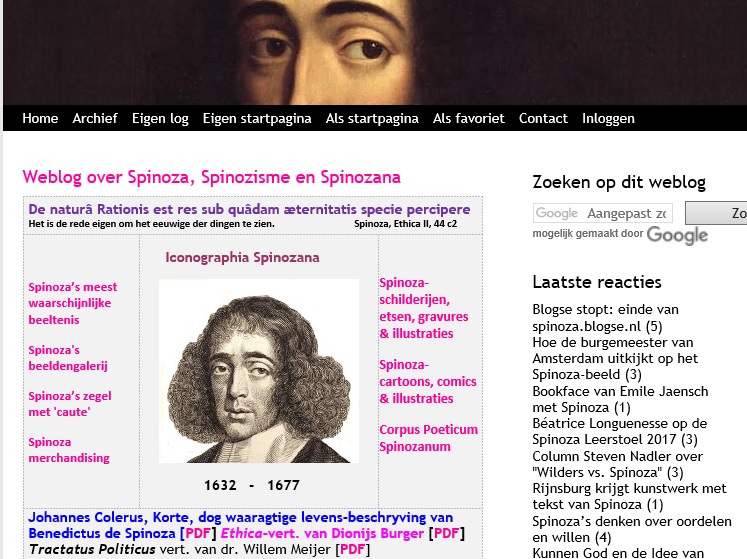Open 'Column Steven Nadler over Wilders' reaction
The width and height of the screenshot is (747, 559).
617,464
